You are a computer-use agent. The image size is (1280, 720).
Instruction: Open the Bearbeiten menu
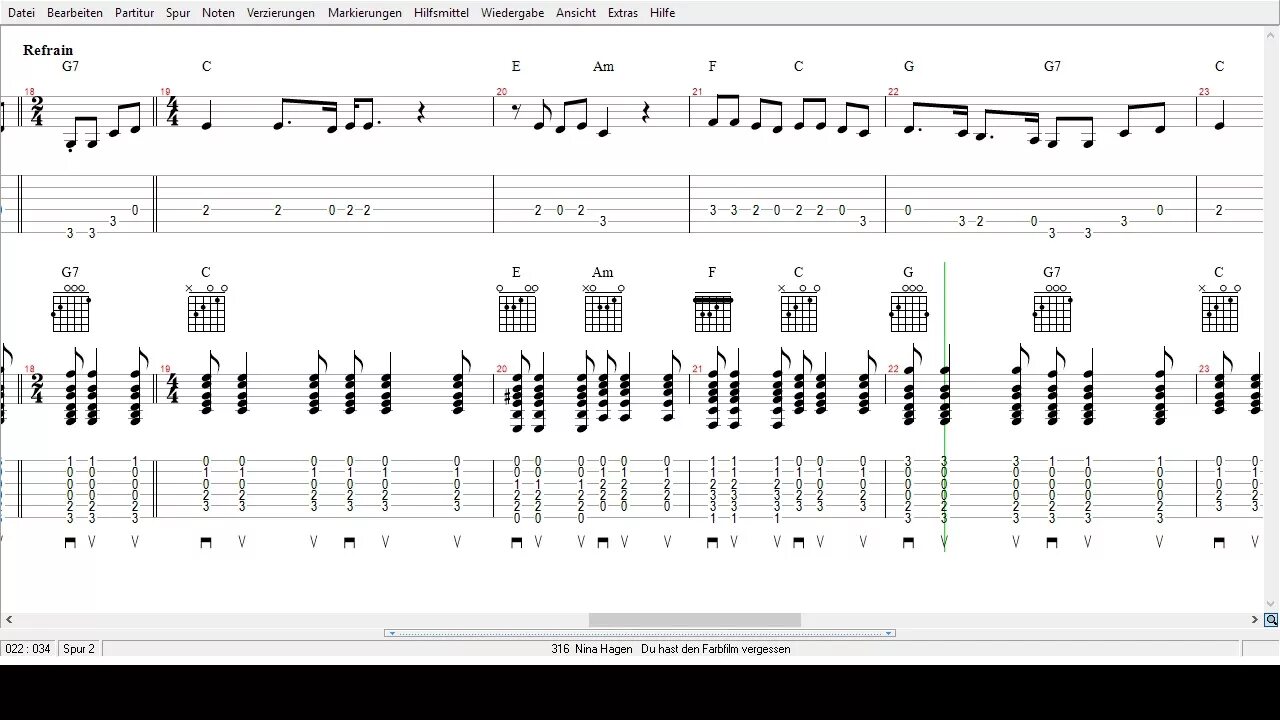[x=75, y=13]
